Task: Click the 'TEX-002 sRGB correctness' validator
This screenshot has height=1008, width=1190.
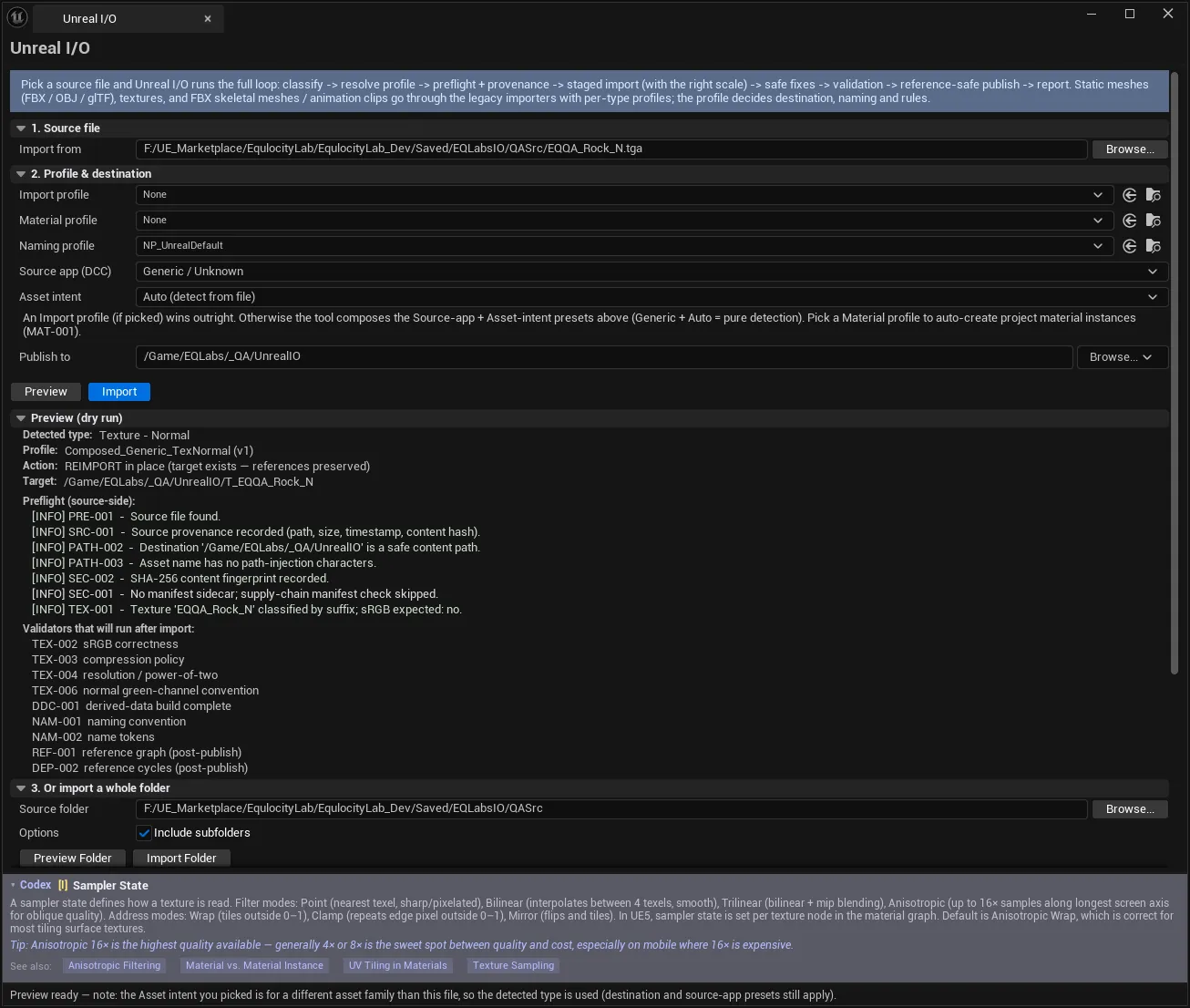Action: (105, 644)
